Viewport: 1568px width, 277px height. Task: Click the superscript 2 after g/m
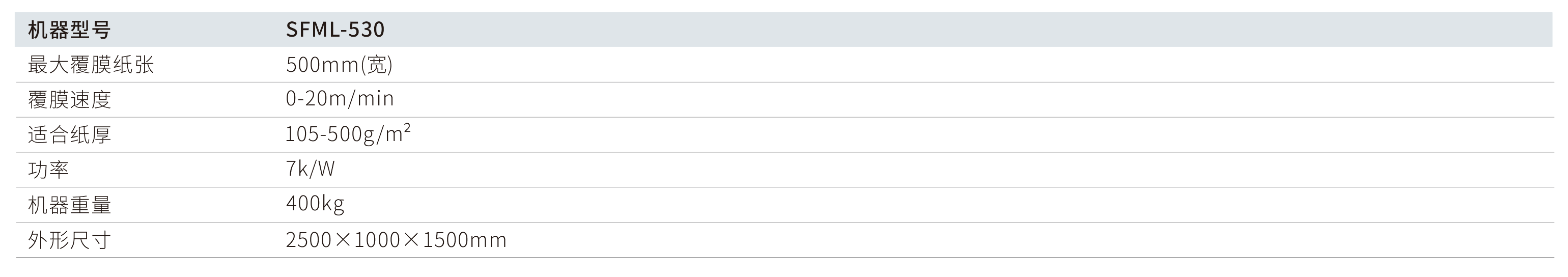tap(407, 128)
